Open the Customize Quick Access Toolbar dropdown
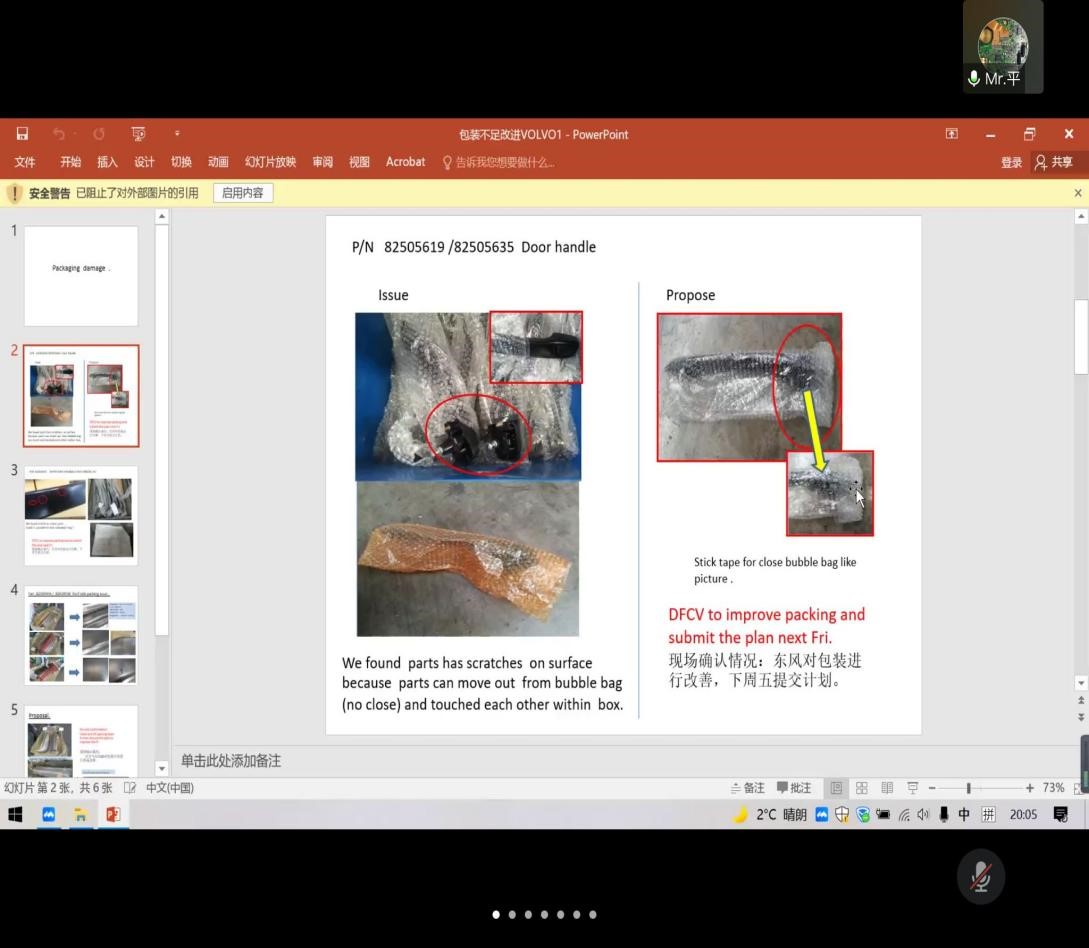The width and height of the screenshot is (1089, 948). (177, 133)
